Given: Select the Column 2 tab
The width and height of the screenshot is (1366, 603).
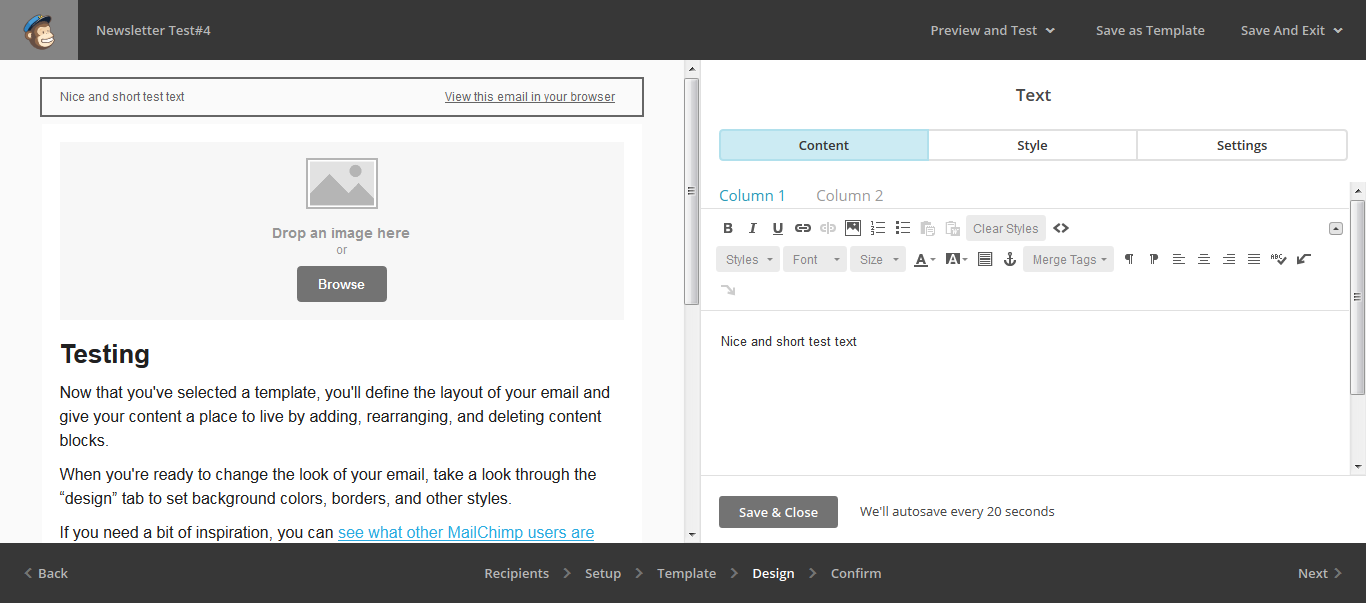Looking at the screenshot, I should [849, 195].
